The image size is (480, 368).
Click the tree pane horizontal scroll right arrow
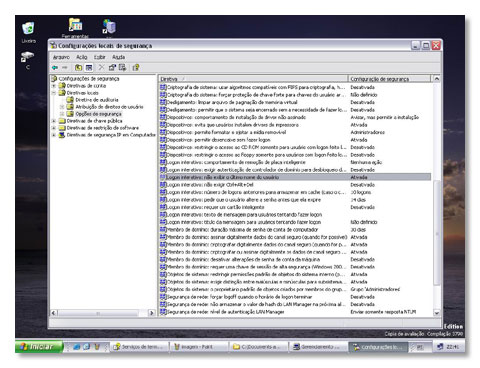tap(152, 313)
